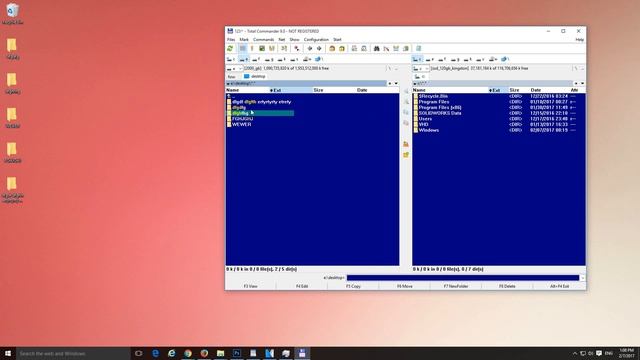This screenshot has height=360, width=640.
Task: Open Microsoft Edge from the taskbar
Action: point(156,353)
